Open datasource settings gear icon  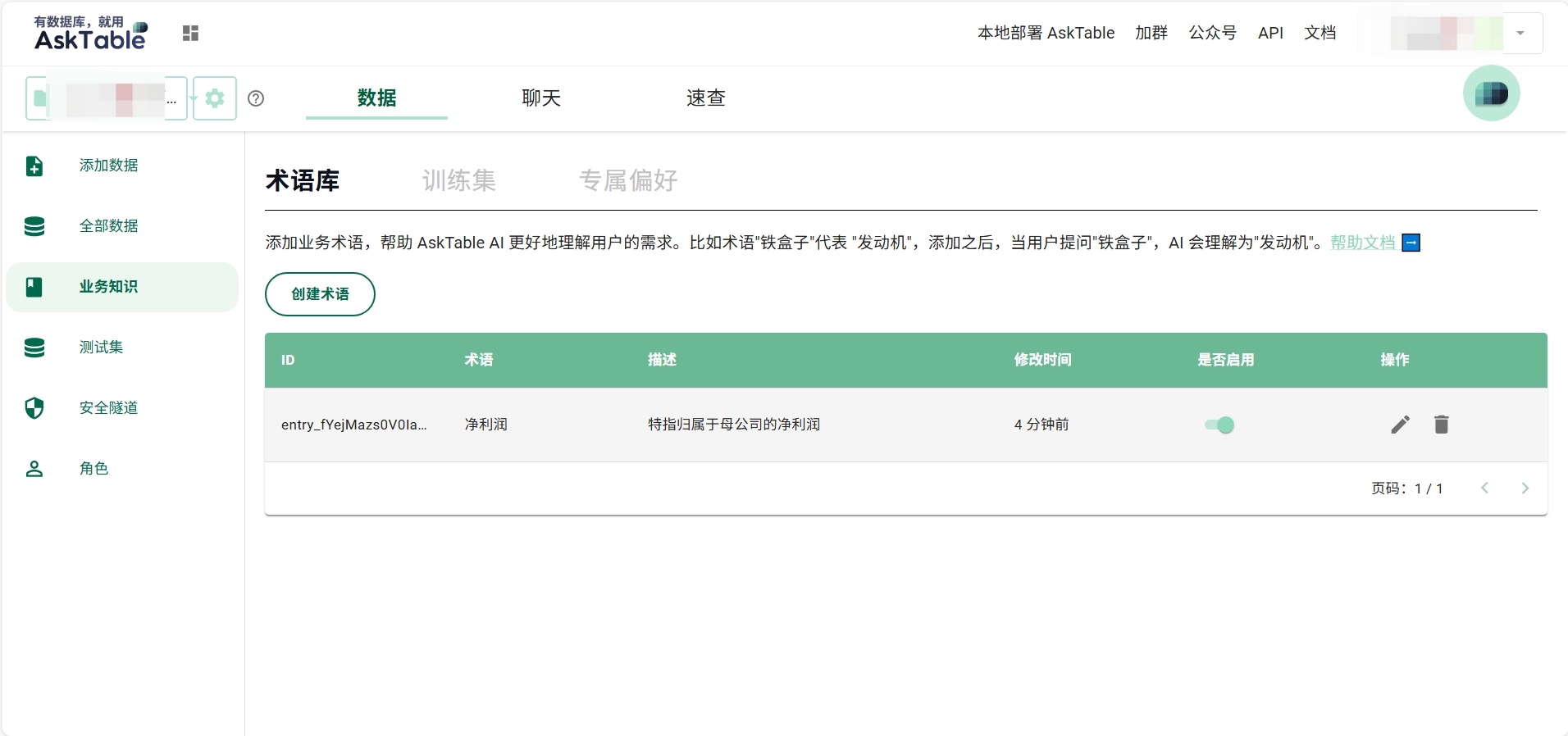(215, 98)
